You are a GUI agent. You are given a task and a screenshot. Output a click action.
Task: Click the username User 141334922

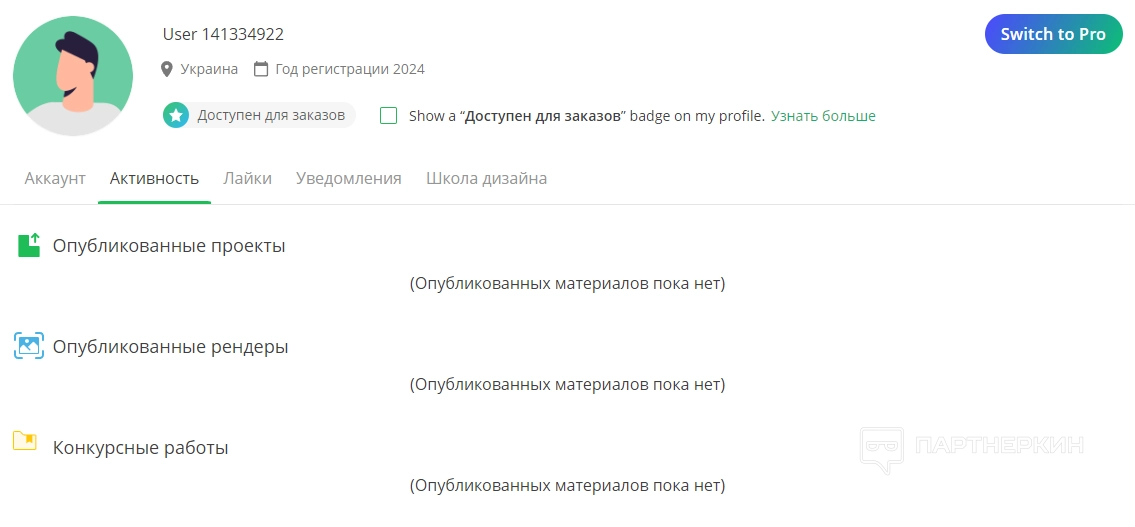tap(223, 34)
